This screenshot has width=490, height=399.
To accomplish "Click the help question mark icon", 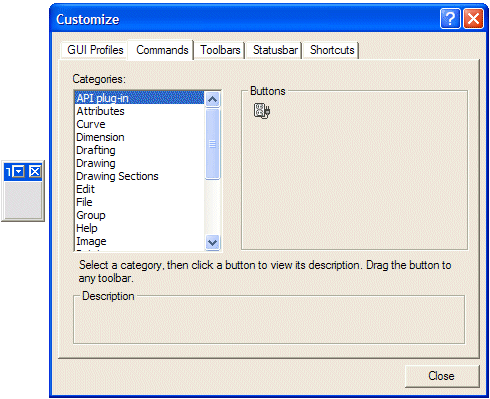I will point(450,19).
